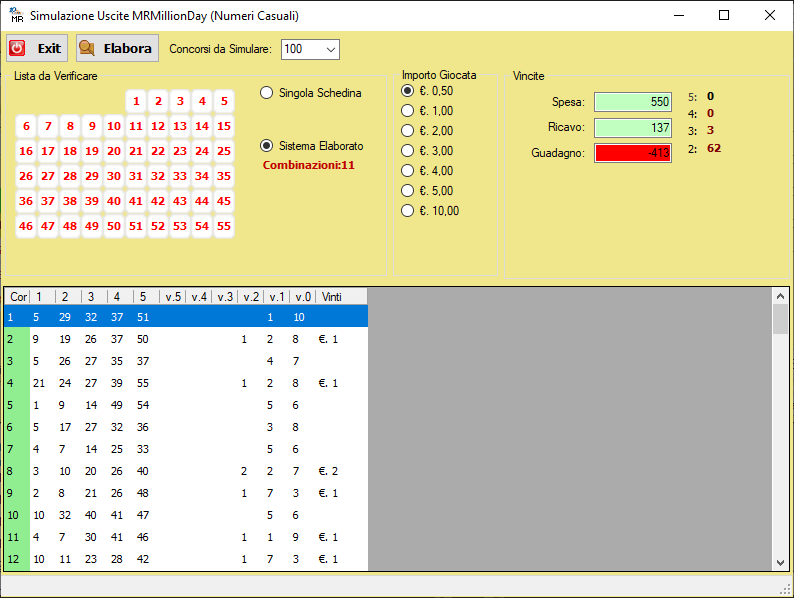Click the Combinazioni:11 label

point(308,165)
